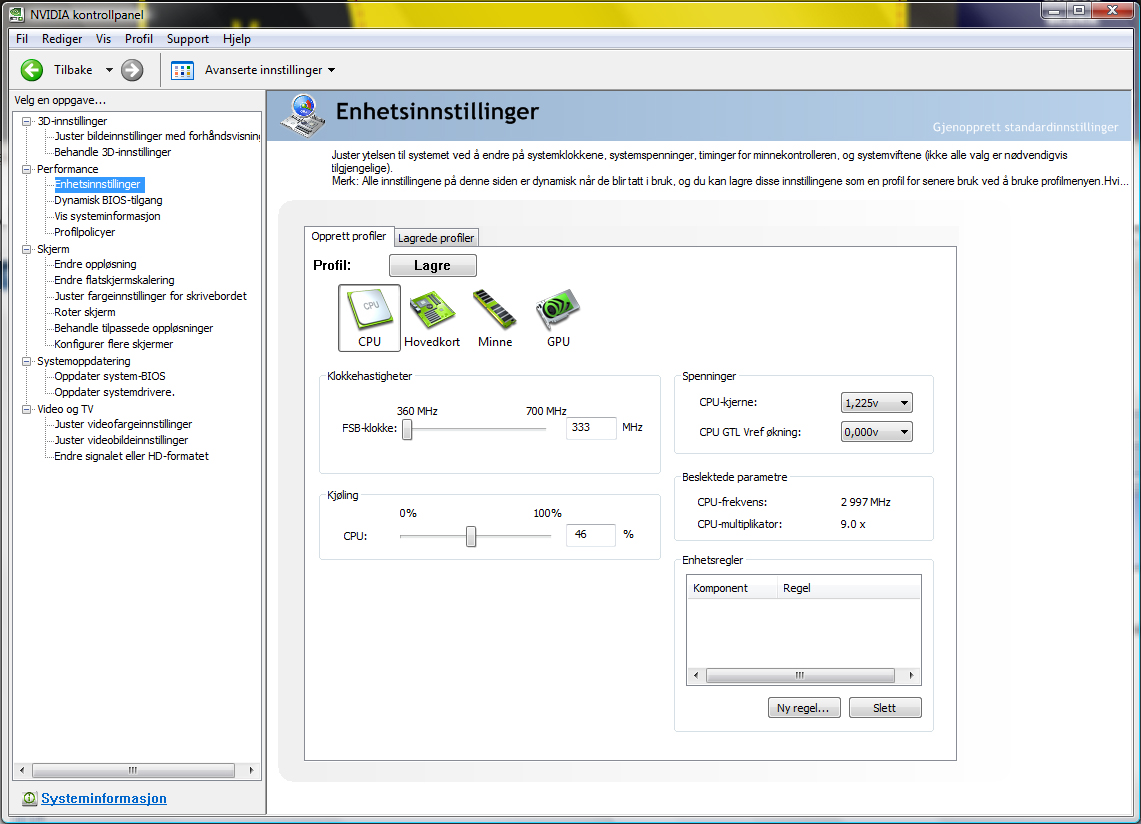This screenshot has width=1141, height=824.
Task: Collapse the Video og TV tree node
Action: [x=27, y=409]
